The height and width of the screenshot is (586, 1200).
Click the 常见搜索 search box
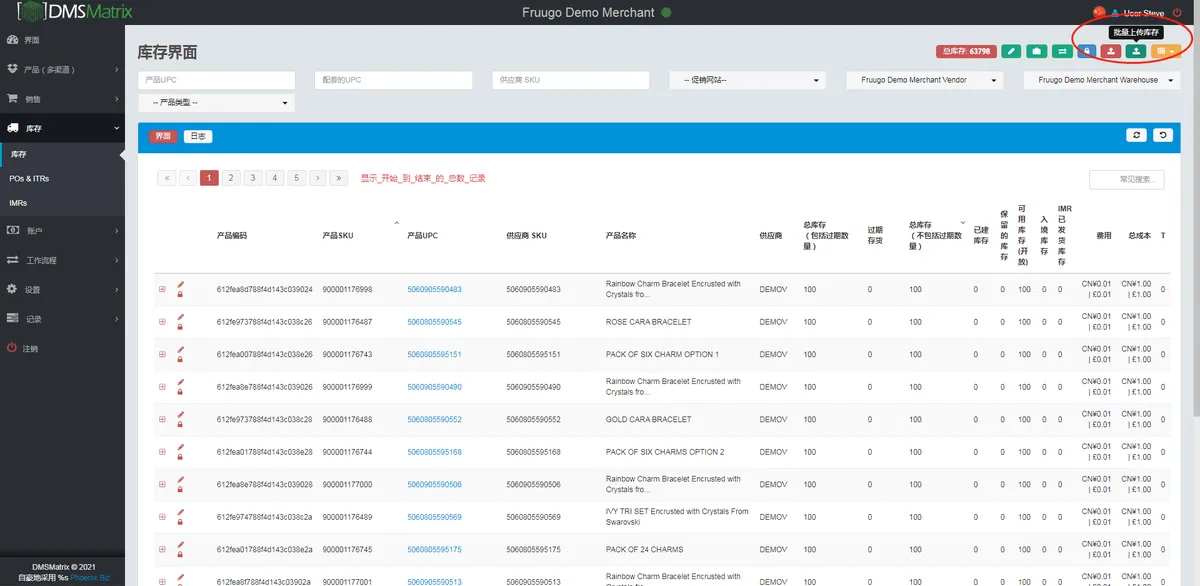pos(1127,180)
